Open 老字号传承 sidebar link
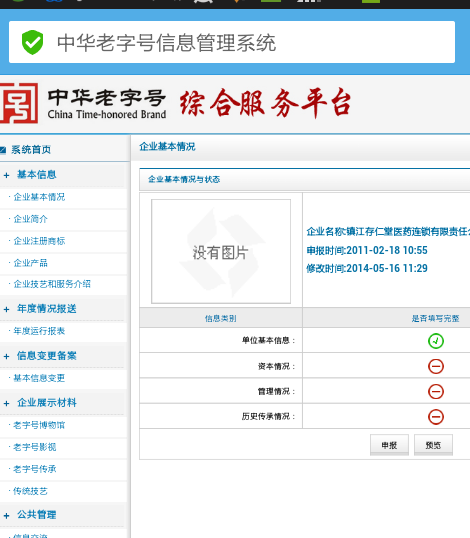This screenshot has width=470, height=538. coord(35,469)
